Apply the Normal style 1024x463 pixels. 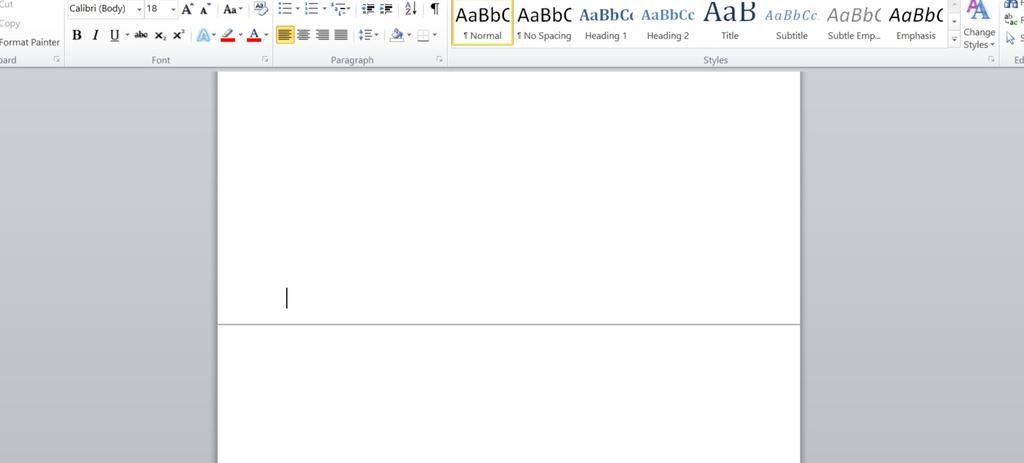(x=482, y=23)
